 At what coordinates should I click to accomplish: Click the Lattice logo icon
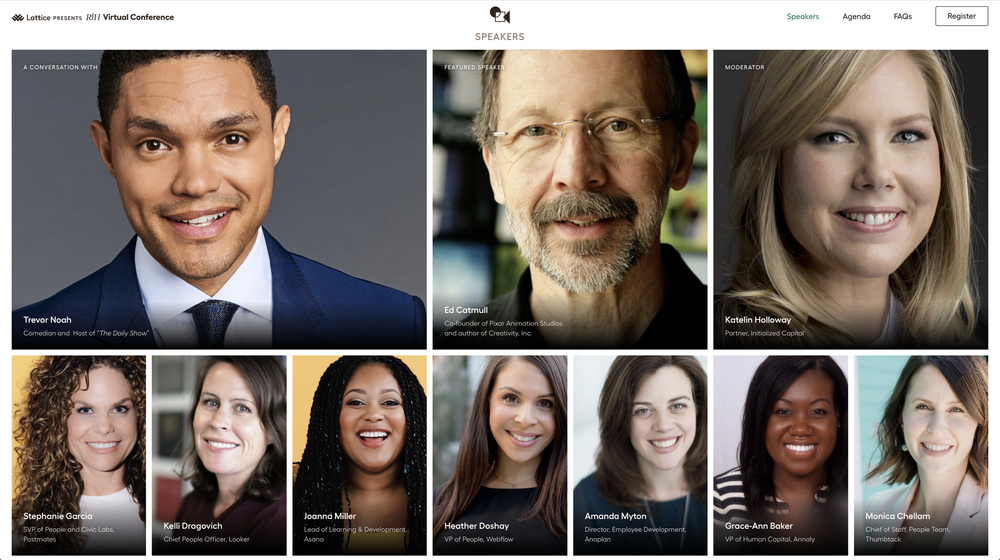[x=18, y=17]
